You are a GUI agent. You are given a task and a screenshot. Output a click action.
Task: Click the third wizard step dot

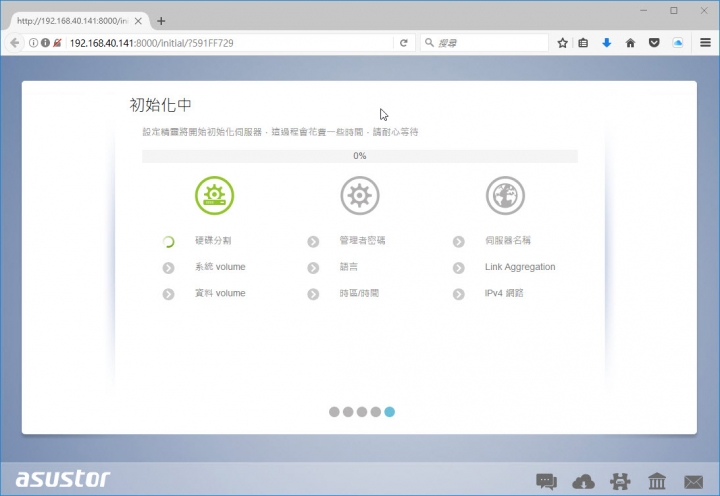tap(362, 412)
